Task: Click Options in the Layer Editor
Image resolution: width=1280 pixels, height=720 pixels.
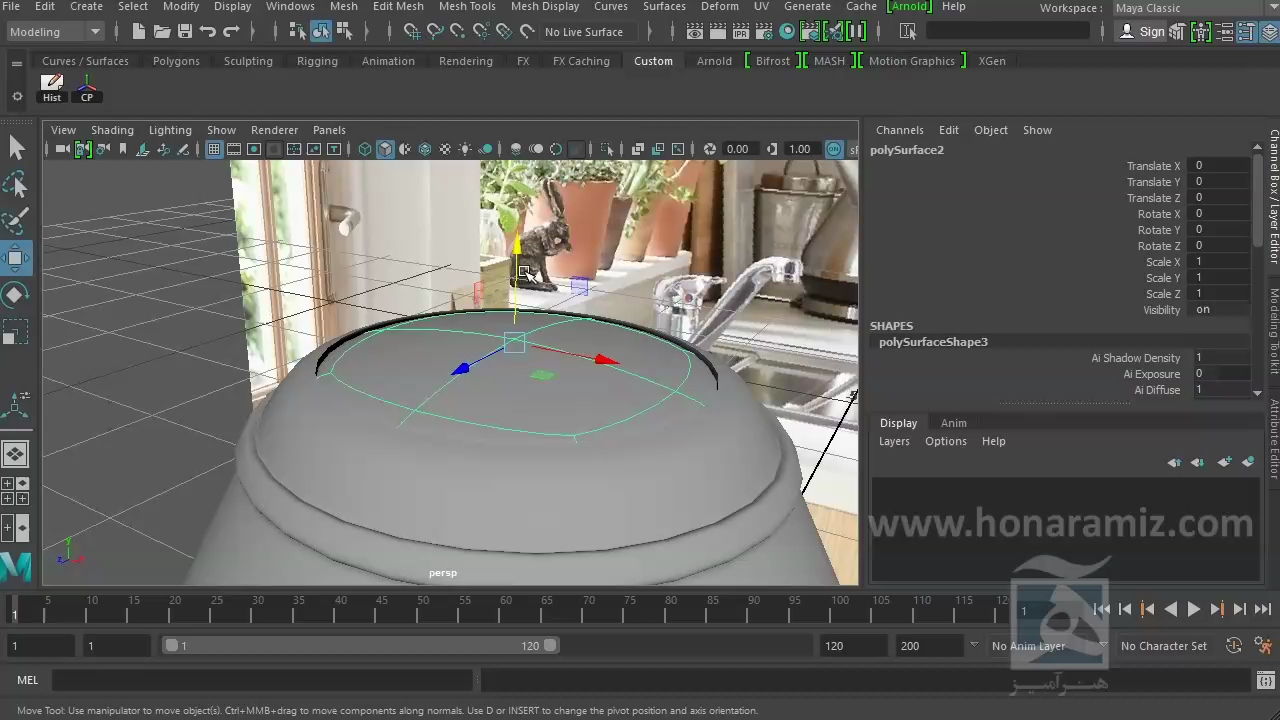Action: (x=945, y=441)
